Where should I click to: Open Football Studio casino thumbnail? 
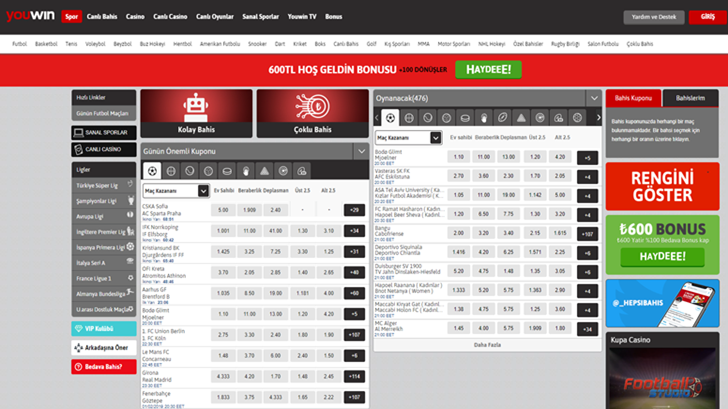[663, 378]
